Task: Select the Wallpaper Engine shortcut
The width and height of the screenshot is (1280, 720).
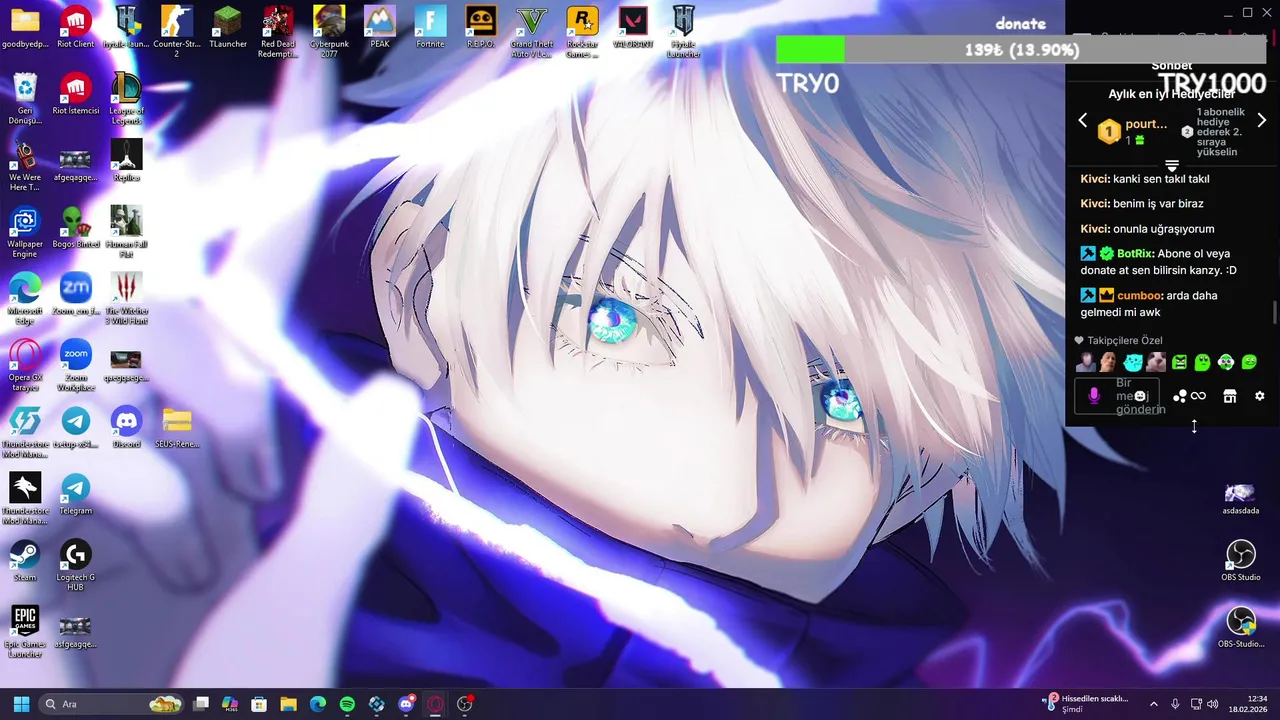Action: click(x=25, y=231)
